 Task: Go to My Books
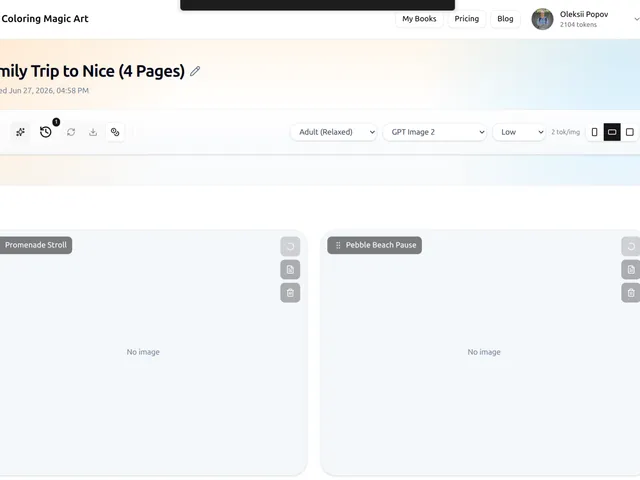tap(419, 19)
